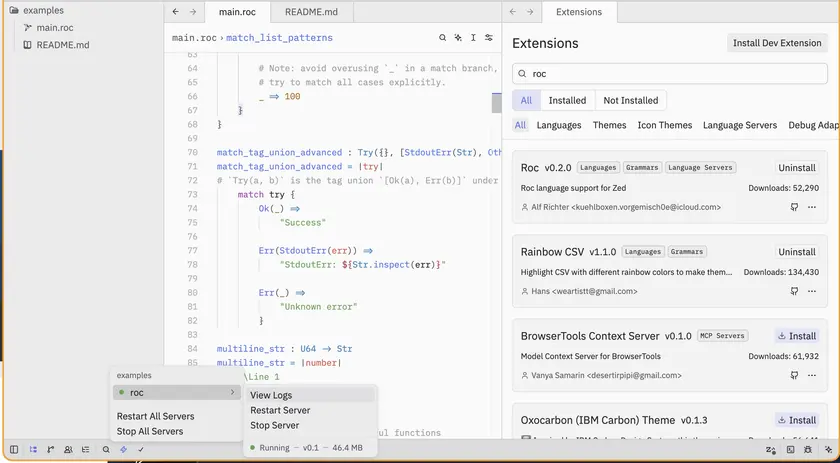The image size is (840, 463).
Task: Open Roc extension's GitHub repository icon
Action: 794,207
